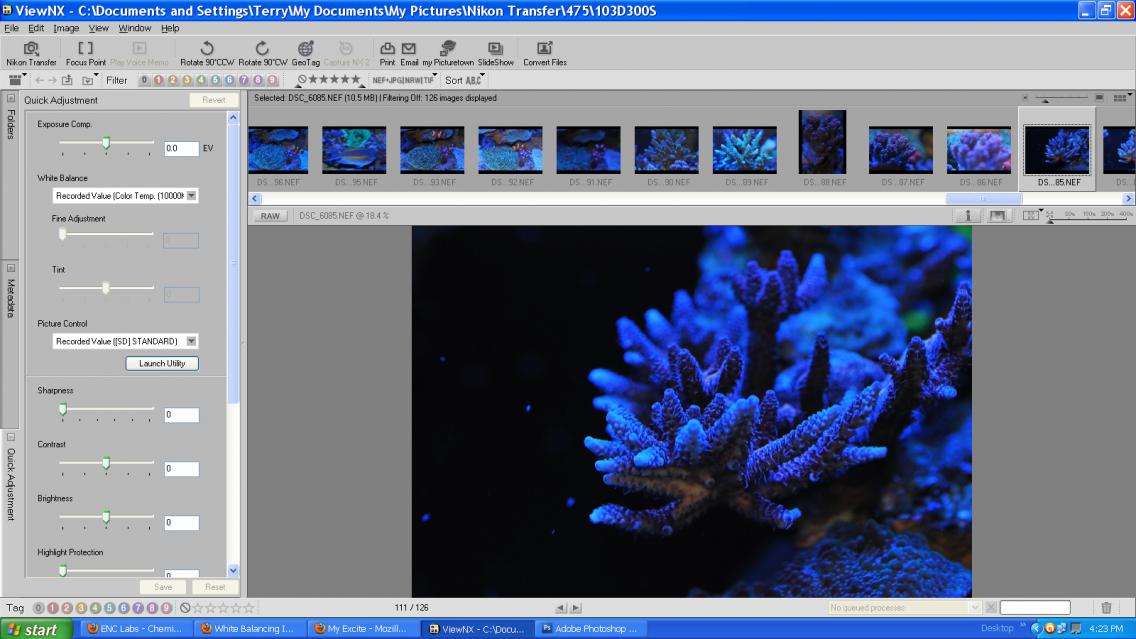The height and width of the screenshot is (639, 1136).
Task: Open the GeoTag tool
Action: 306,54
